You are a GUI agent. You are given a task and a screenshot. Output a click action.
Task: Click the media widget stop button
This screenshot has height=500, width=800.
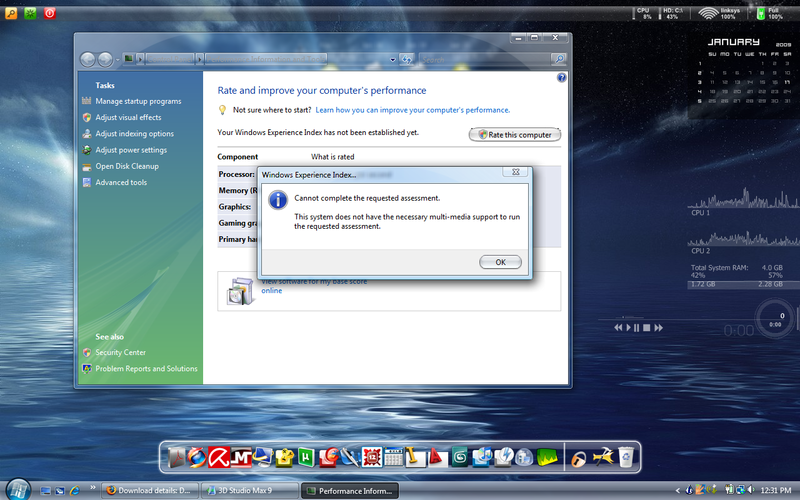pos(646,328)
